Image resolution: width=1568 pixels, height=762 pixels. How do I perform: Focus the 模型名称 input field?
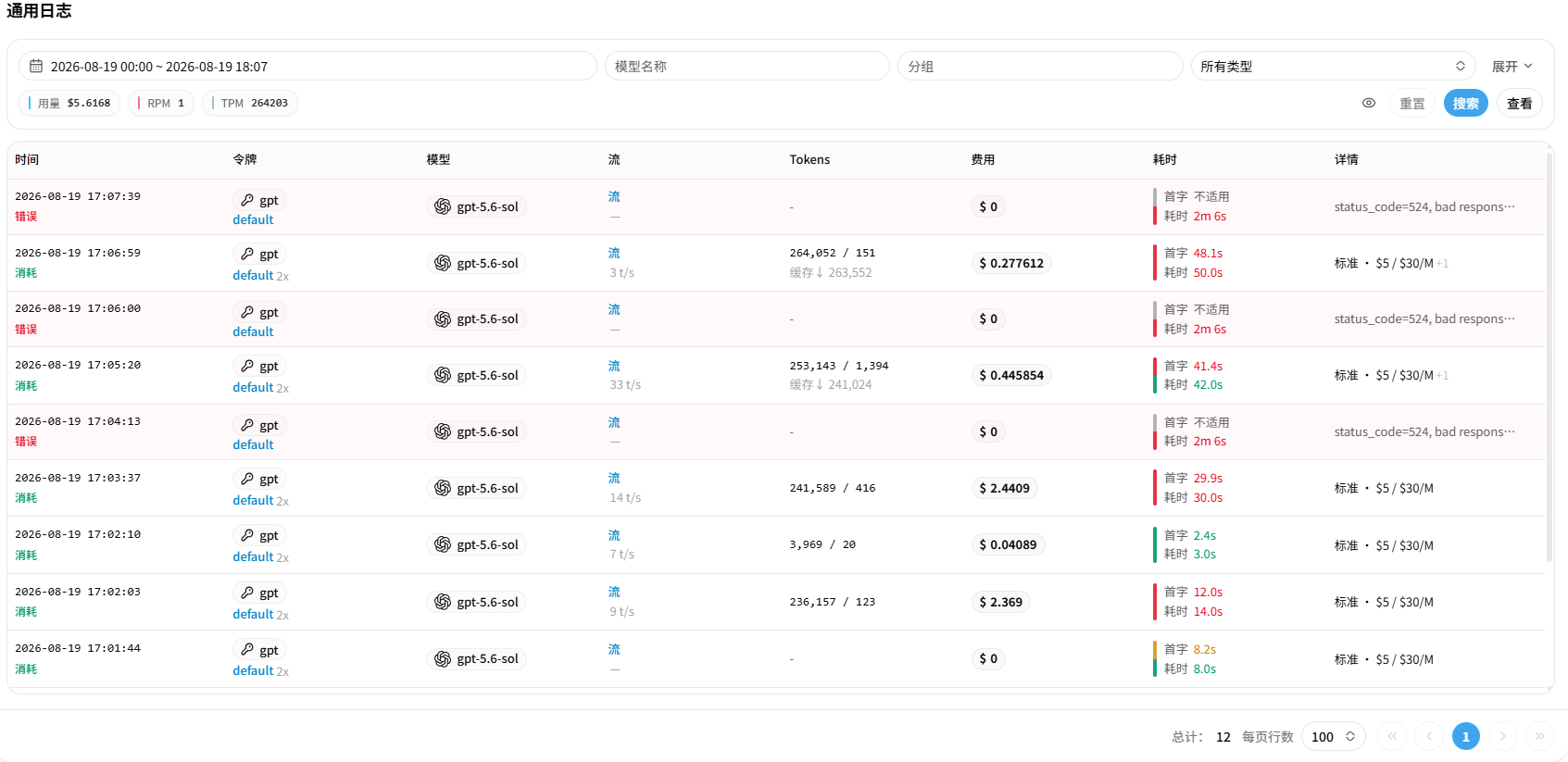[x=747, y=67]
